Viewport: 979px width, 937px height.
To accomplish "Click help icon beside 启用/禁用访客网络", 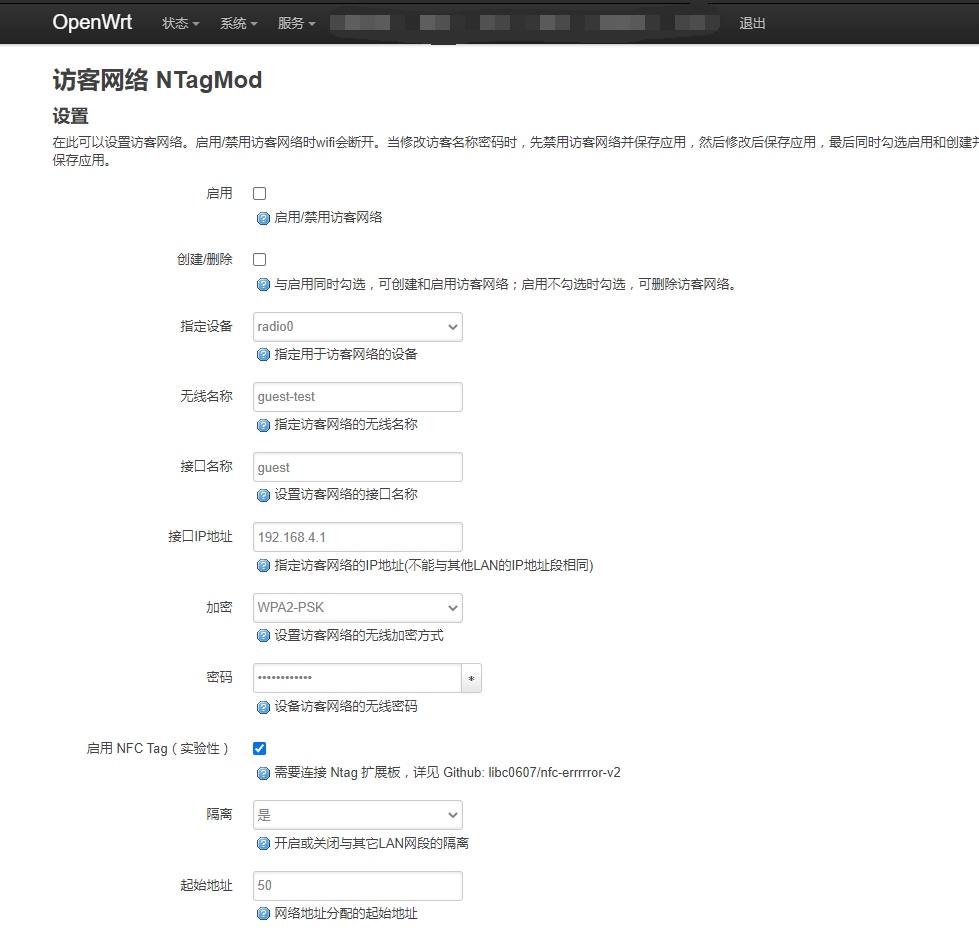I will 263,218.
